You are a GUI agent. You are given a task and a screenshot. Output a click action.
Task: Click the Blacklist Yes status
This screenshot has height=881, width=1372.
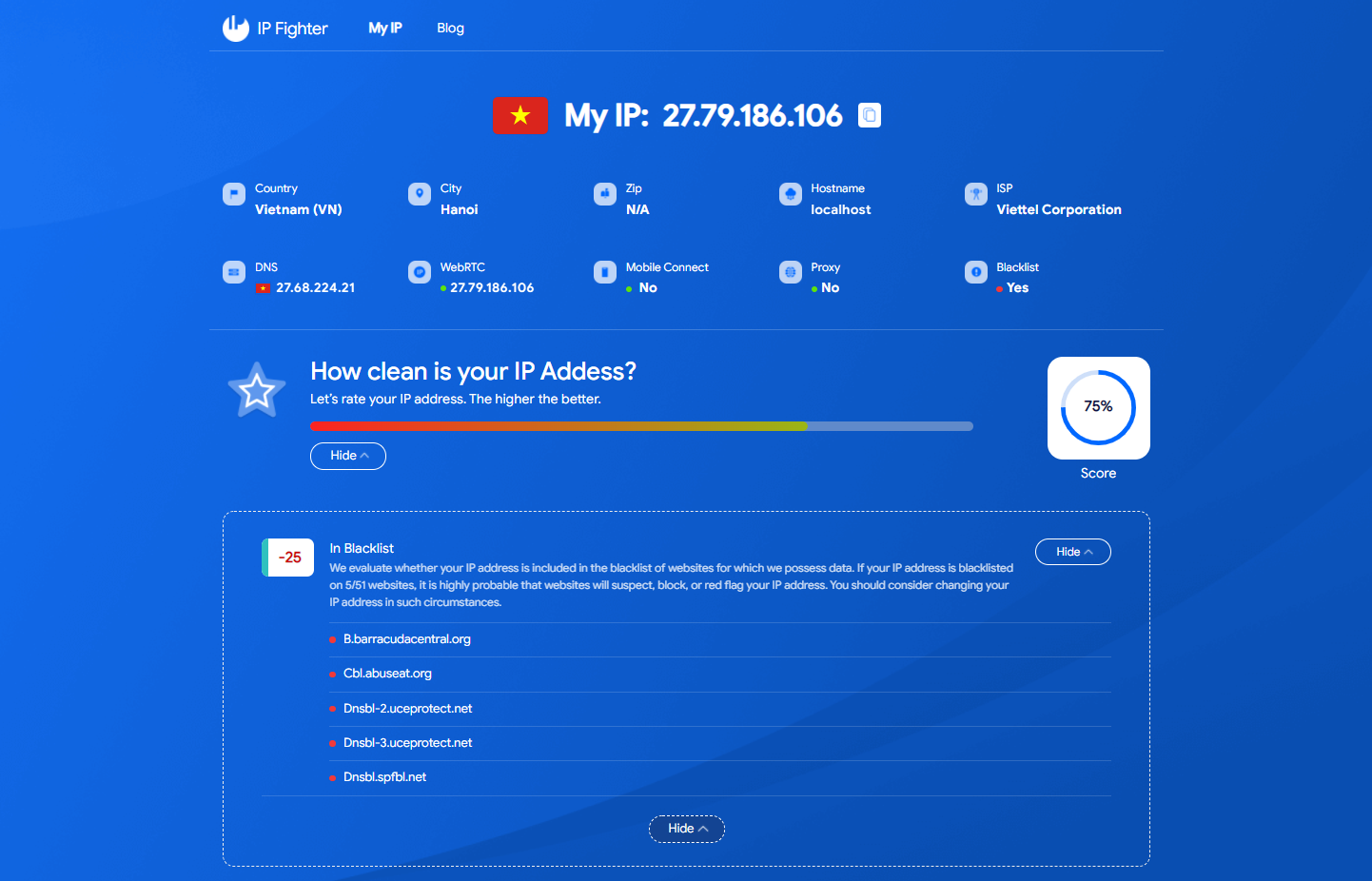pyautogui.click(x=1018, y=288)
